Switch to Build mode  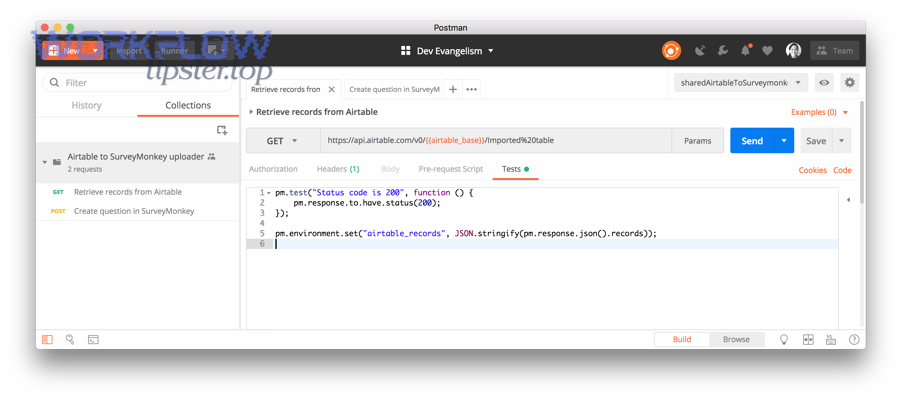click(682, 339)
